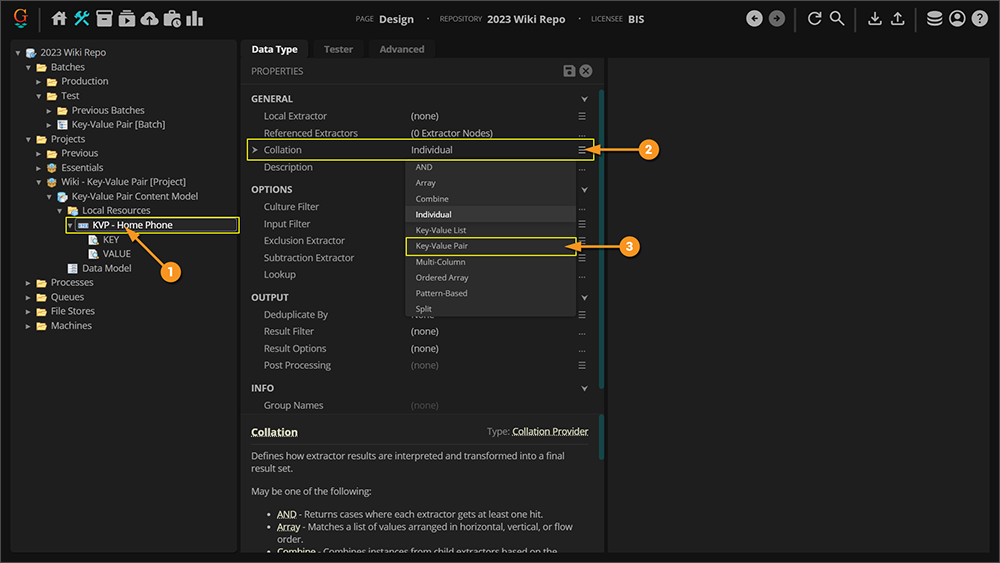Screen dimensions: 1000x563
Task: Open the Stats bar chart icon
Action: (194, 18)
